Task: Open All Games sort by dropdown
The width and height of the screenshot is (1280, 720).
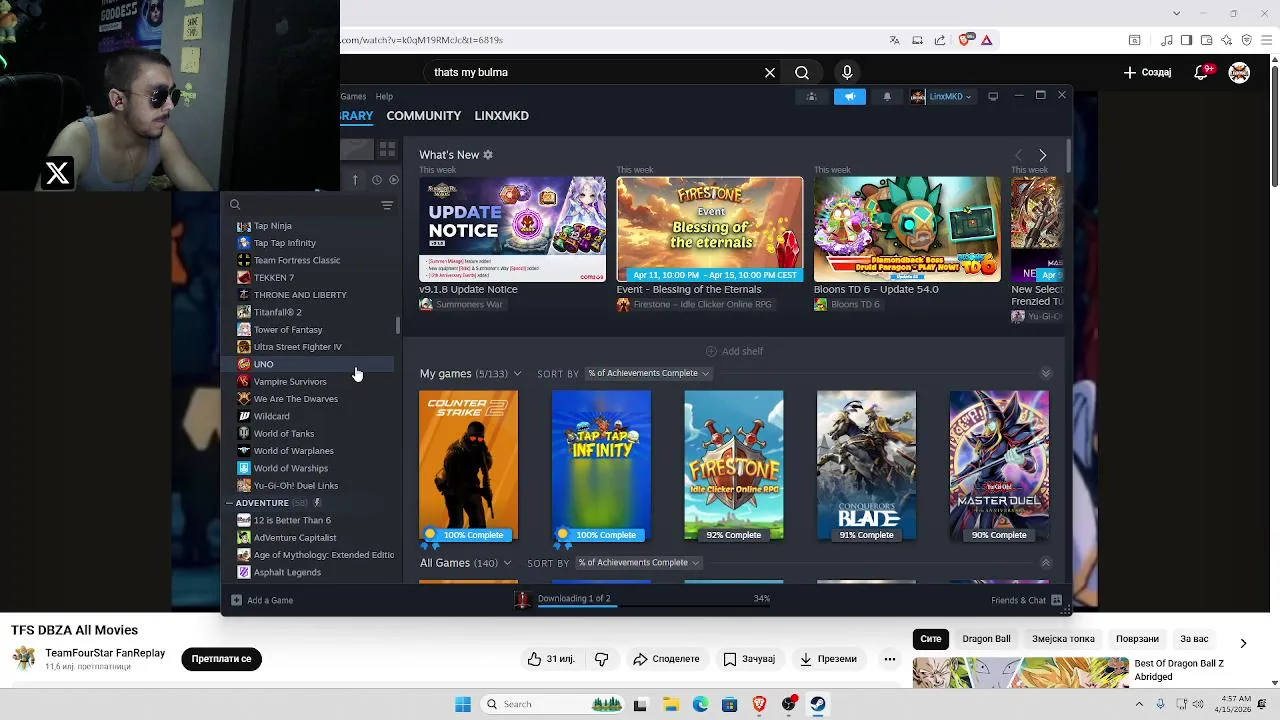Action: (x=638, y=563)
